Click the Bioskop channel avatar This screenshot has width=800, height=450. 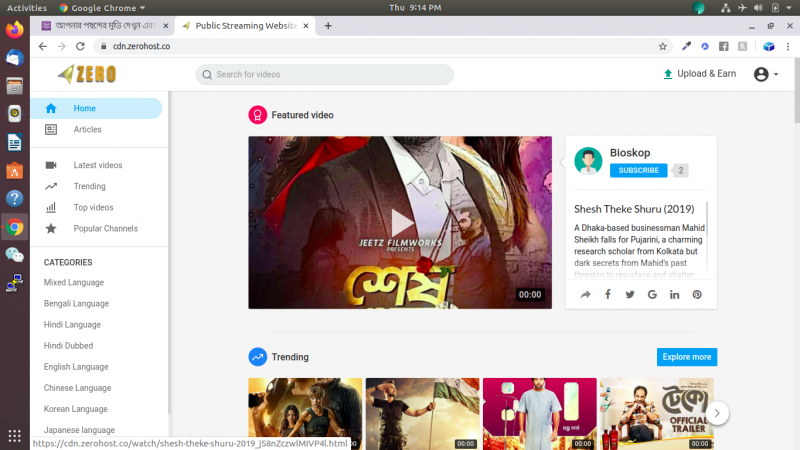588,161
